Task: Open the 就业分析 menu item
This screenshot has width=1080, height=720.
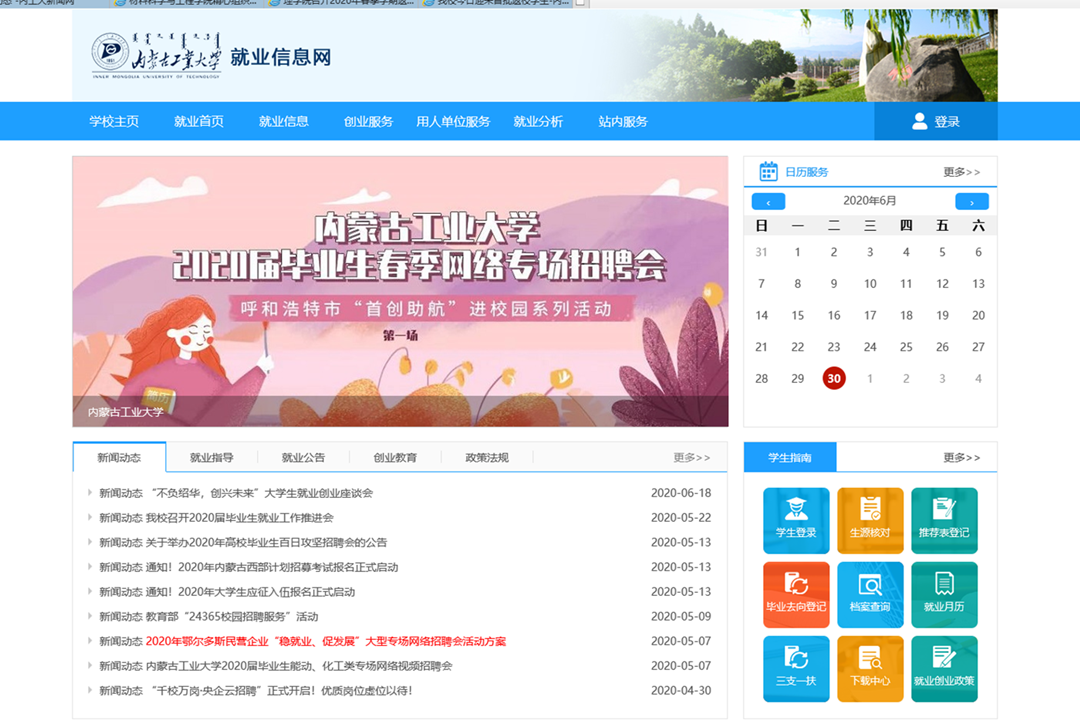Action: click(539, 121)
